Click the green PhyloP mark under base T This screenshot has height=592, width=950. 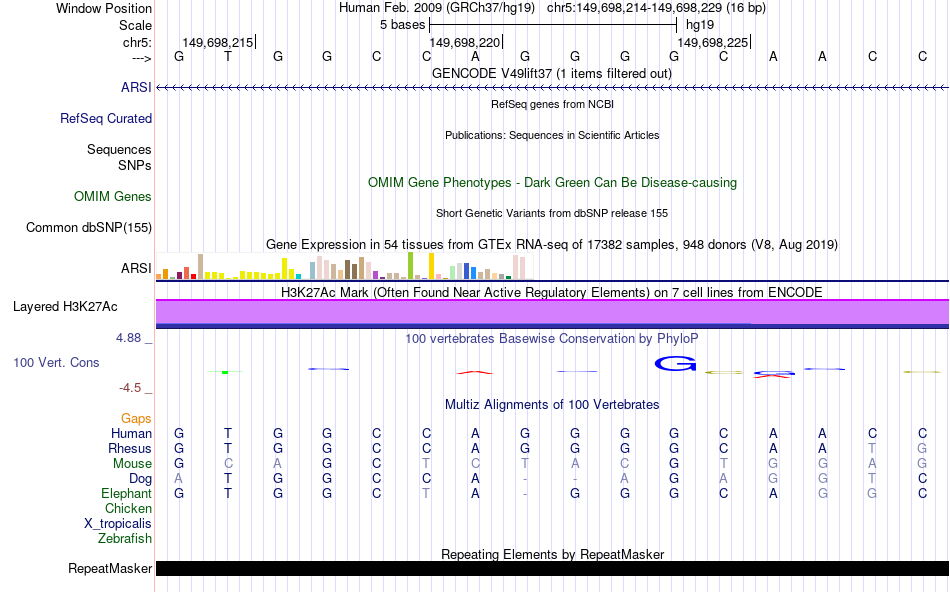225,372
